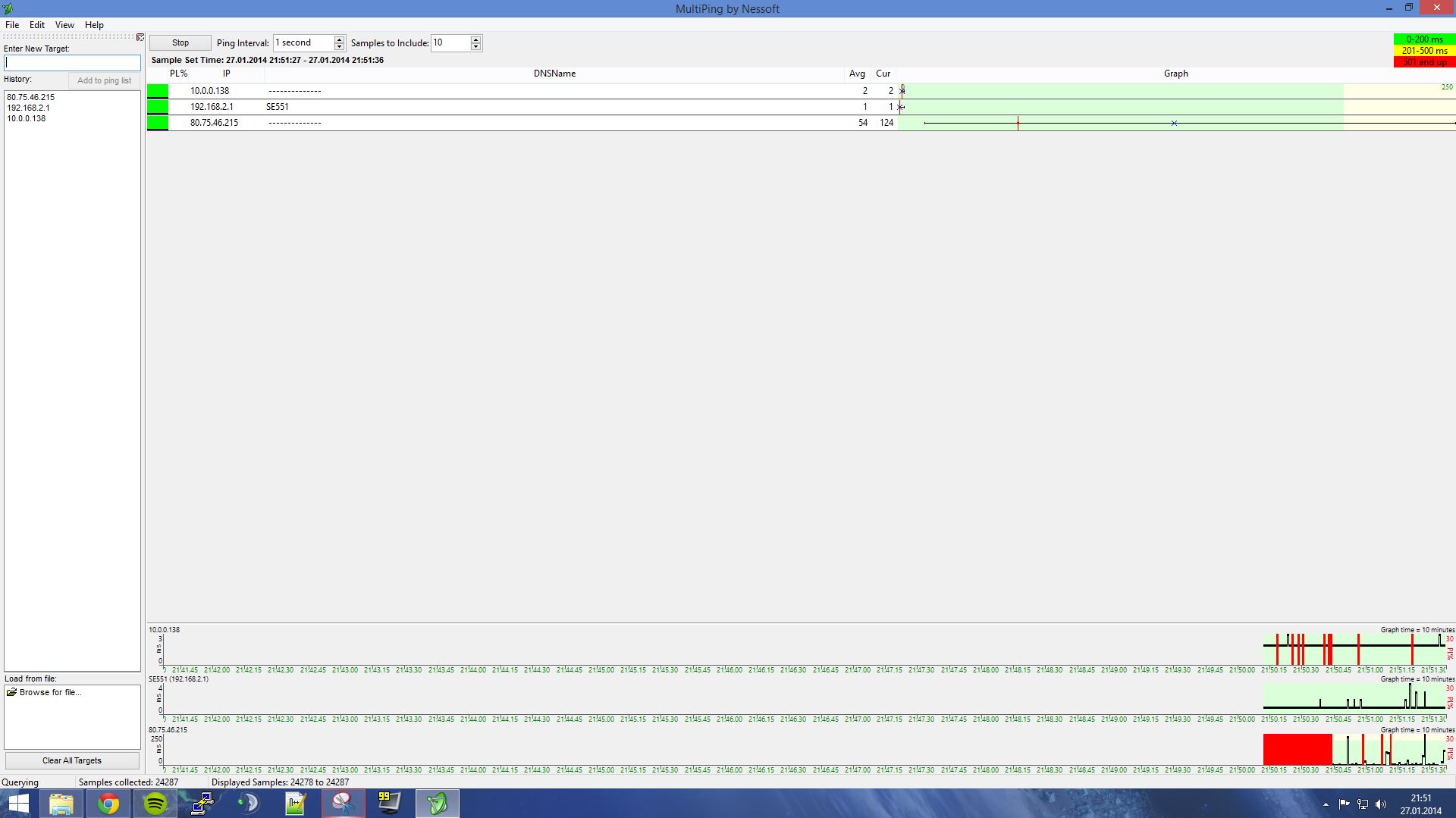Image resolution: width=1456 pixels, height=818 pixels.
Task: Sort by the DNSName column header
Action: (x=554, y=74)
